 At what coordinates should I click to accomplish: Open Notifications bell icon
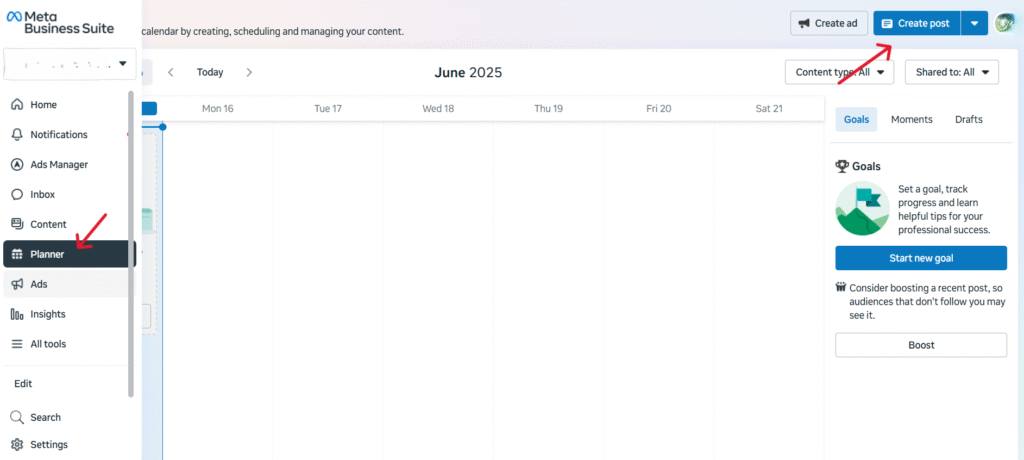pos(17,135)
